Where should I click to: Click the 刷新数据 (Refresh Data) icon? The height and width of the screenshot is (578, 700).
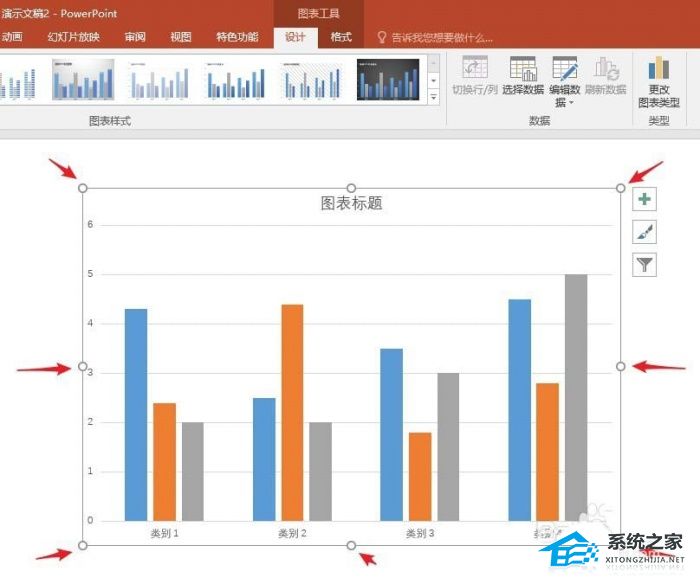(x=606, y=69)
